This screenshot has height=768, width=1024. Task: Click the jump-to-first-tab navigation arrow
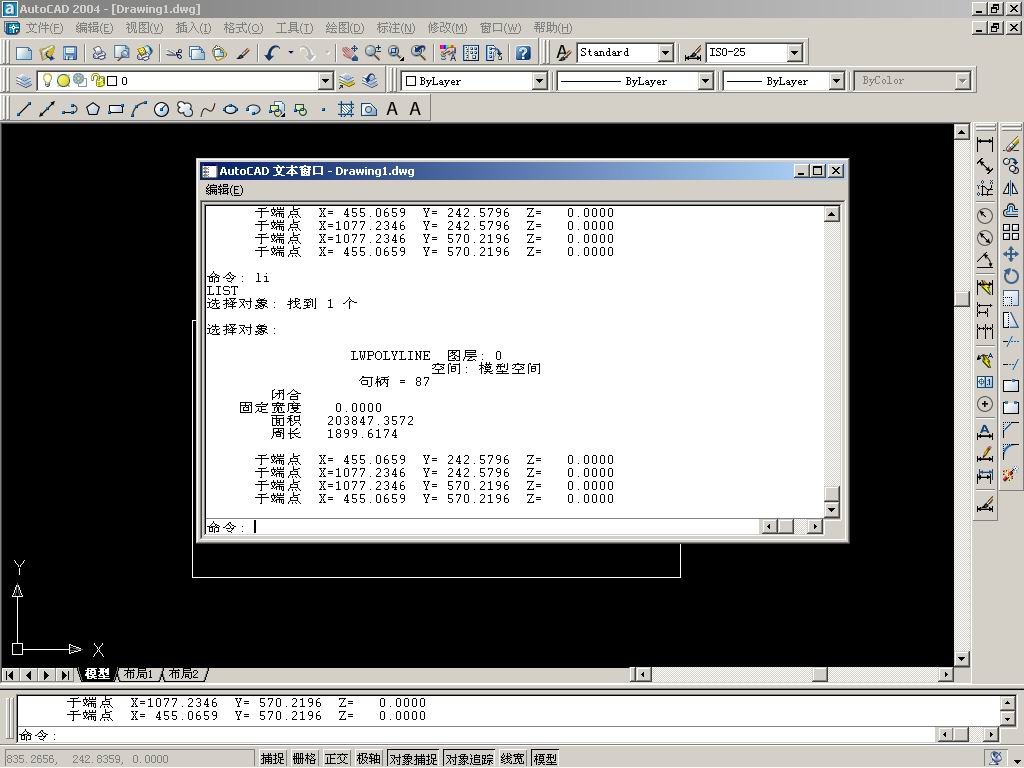10,675
